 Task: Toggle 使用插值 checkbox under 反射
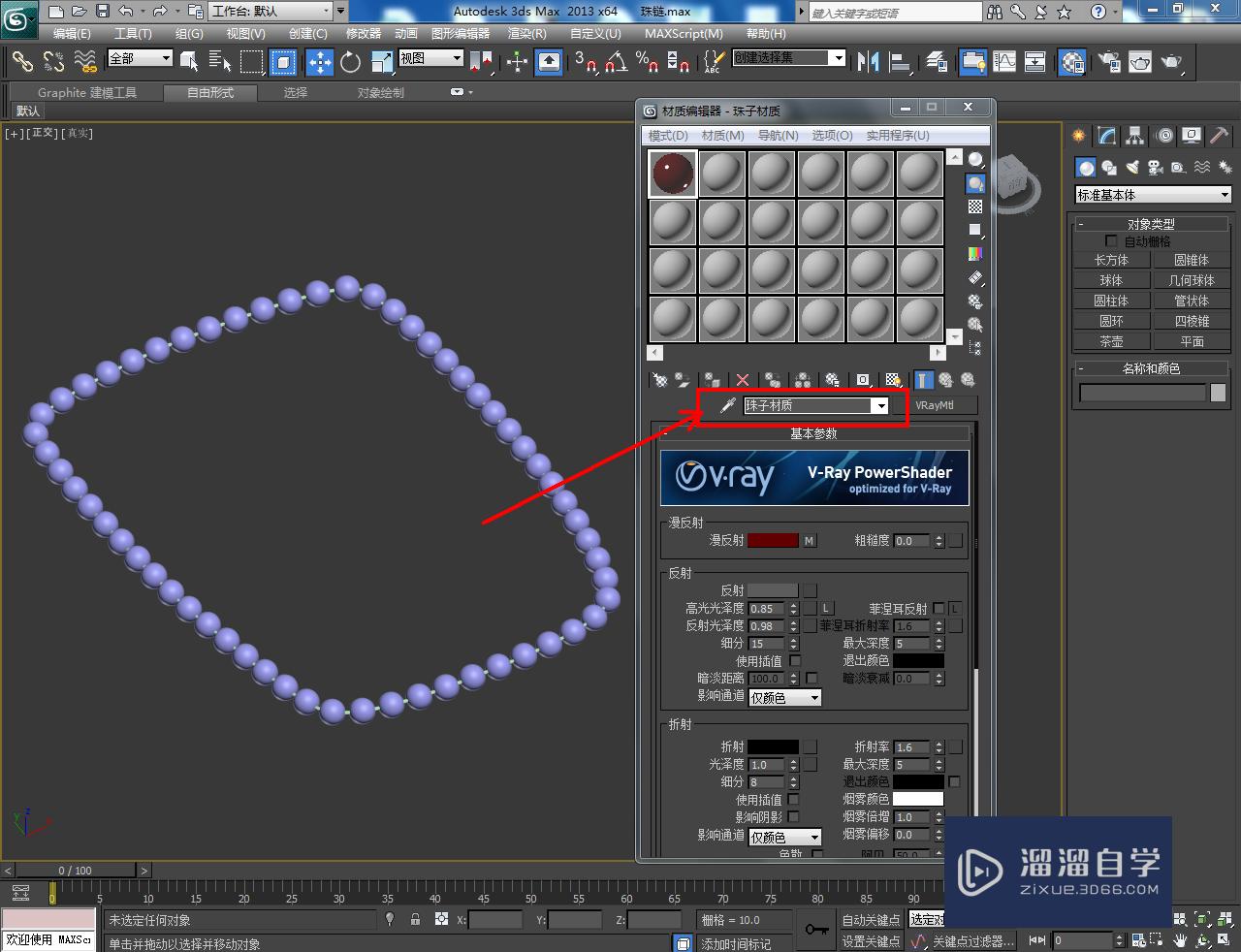pos(795,660)
